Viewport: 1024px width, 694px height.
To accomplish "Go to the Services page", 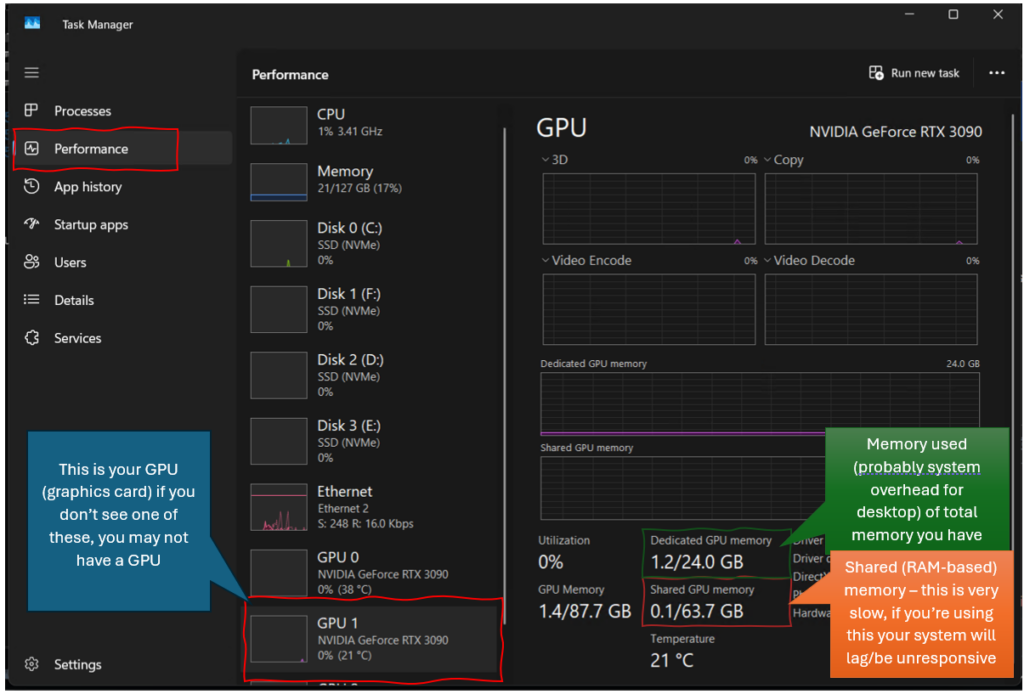I will [x=123, y=338].
